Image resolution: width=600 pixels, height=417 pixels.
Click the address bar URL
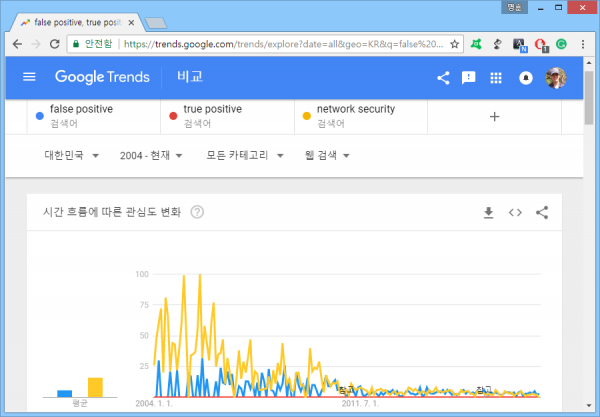tap(283, 44)
